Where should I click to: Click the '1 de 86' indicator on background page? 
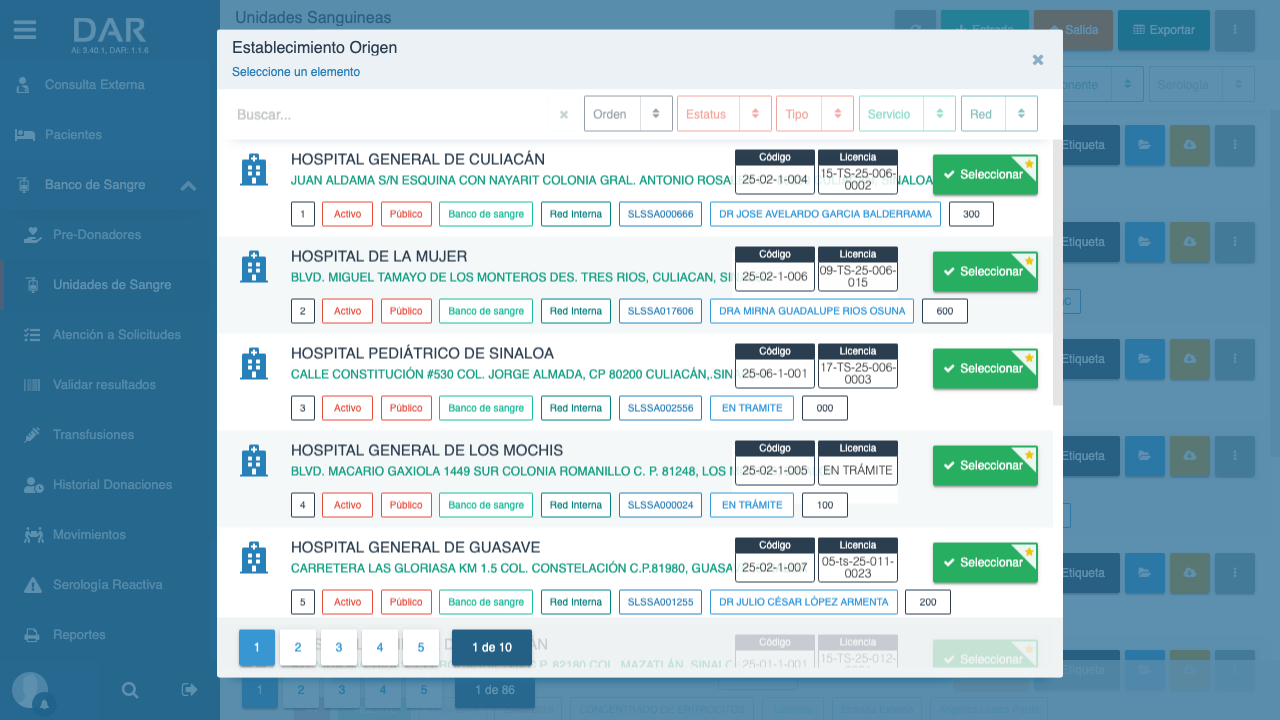coord(494,690)
